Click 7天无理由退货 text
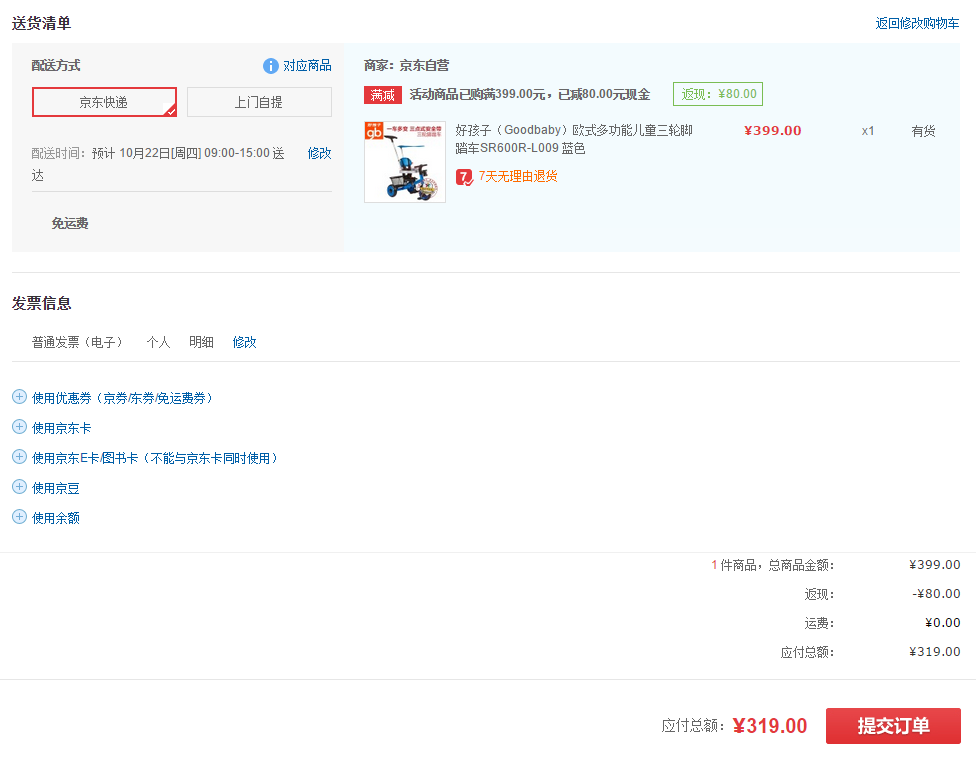The width and height of the screenshot is (976, 757). coord(518,177)
